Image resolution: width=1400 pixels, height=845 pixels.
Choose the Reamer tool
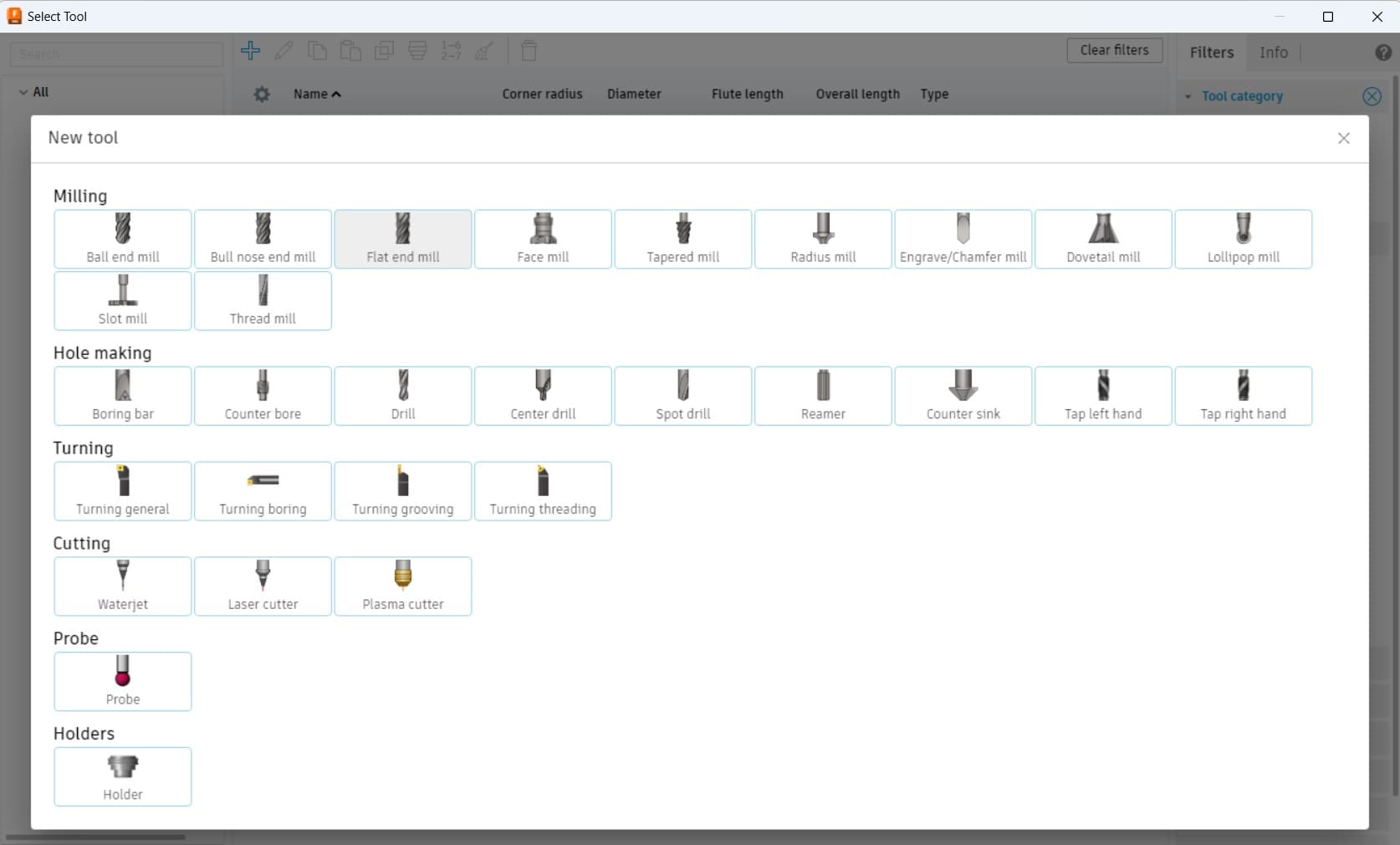823,397
